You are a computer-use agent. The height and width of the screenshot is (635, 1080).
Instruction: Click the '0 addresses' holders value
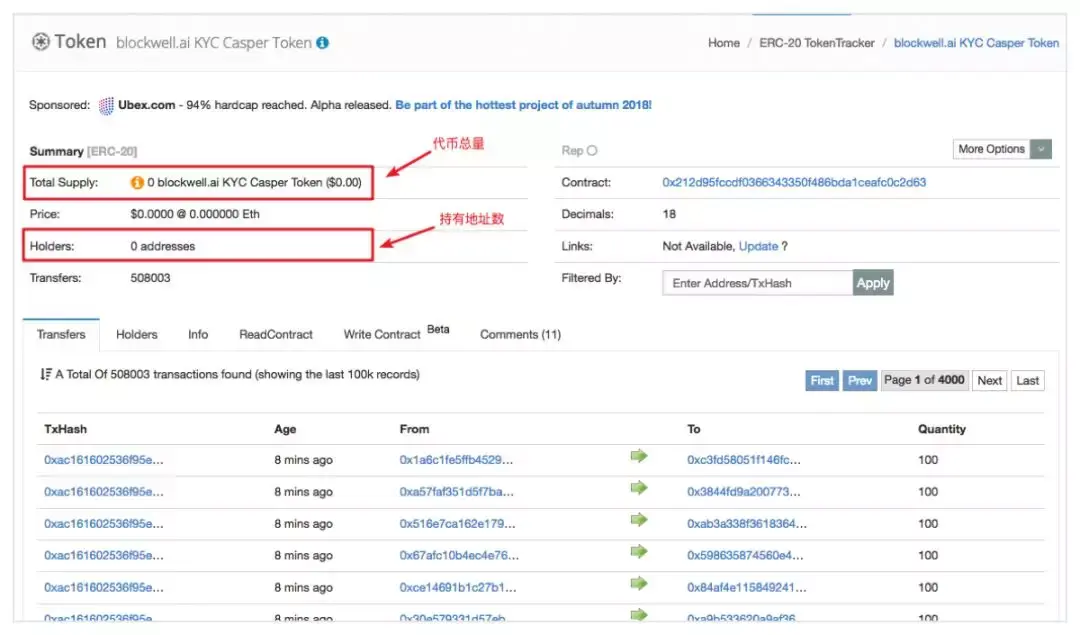163,246
